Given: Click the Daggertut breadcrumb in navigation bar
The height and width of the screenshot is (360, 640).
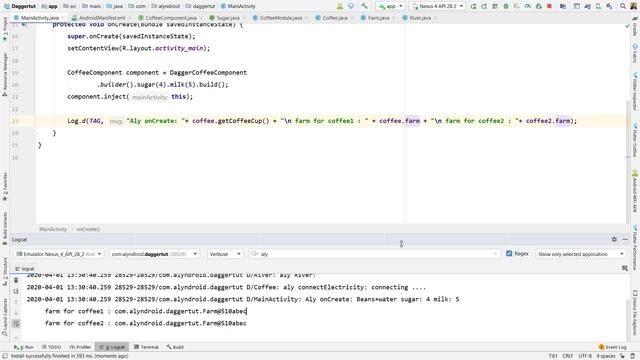Looking at the screenshot, I should pos(19,6).
